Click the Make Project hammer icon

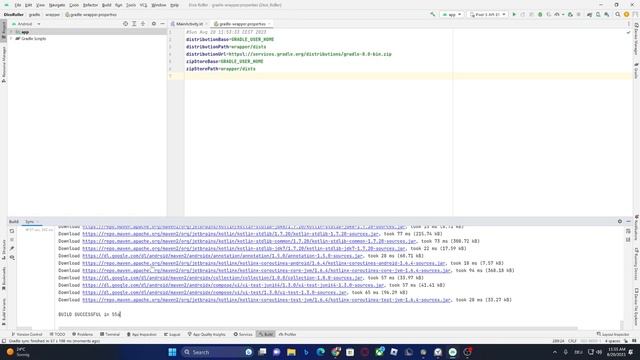point(433,15)
